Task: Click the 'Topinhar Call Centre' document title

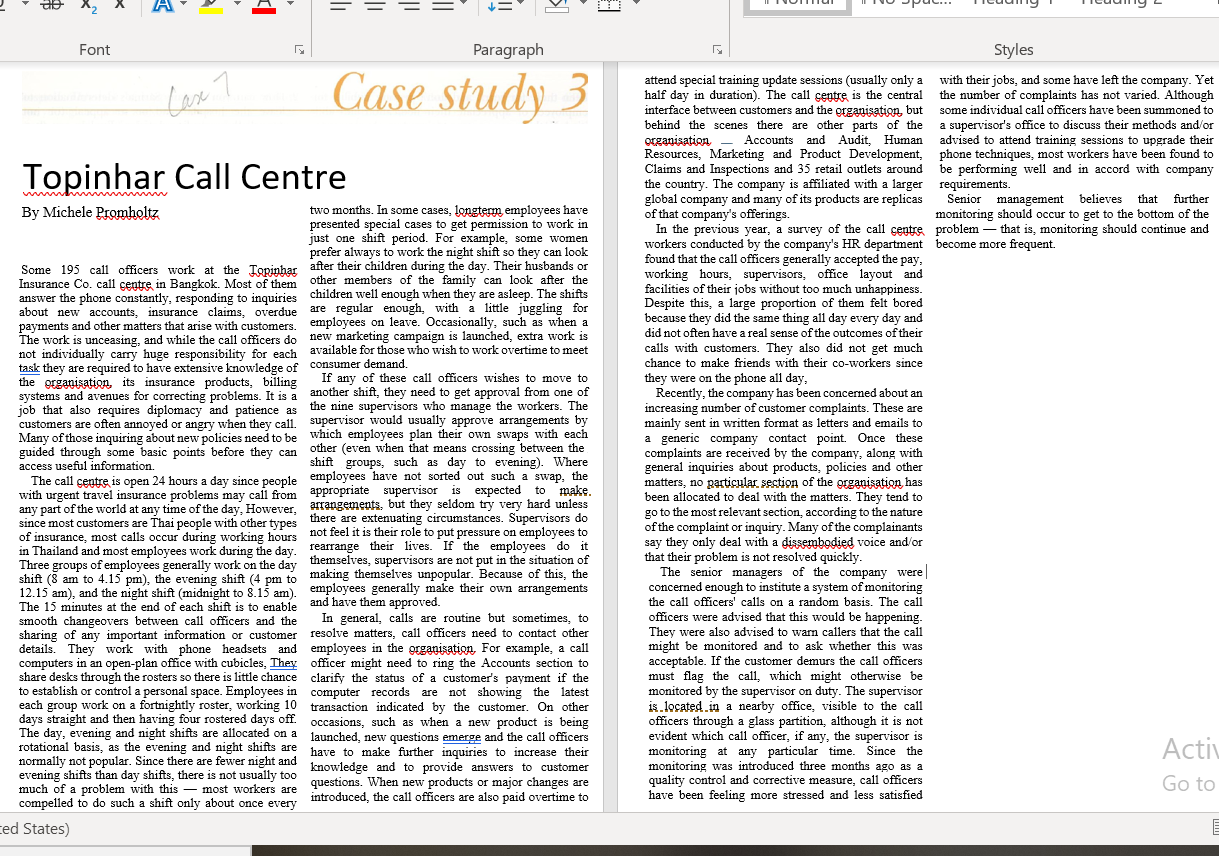Action: coord(184,177)
